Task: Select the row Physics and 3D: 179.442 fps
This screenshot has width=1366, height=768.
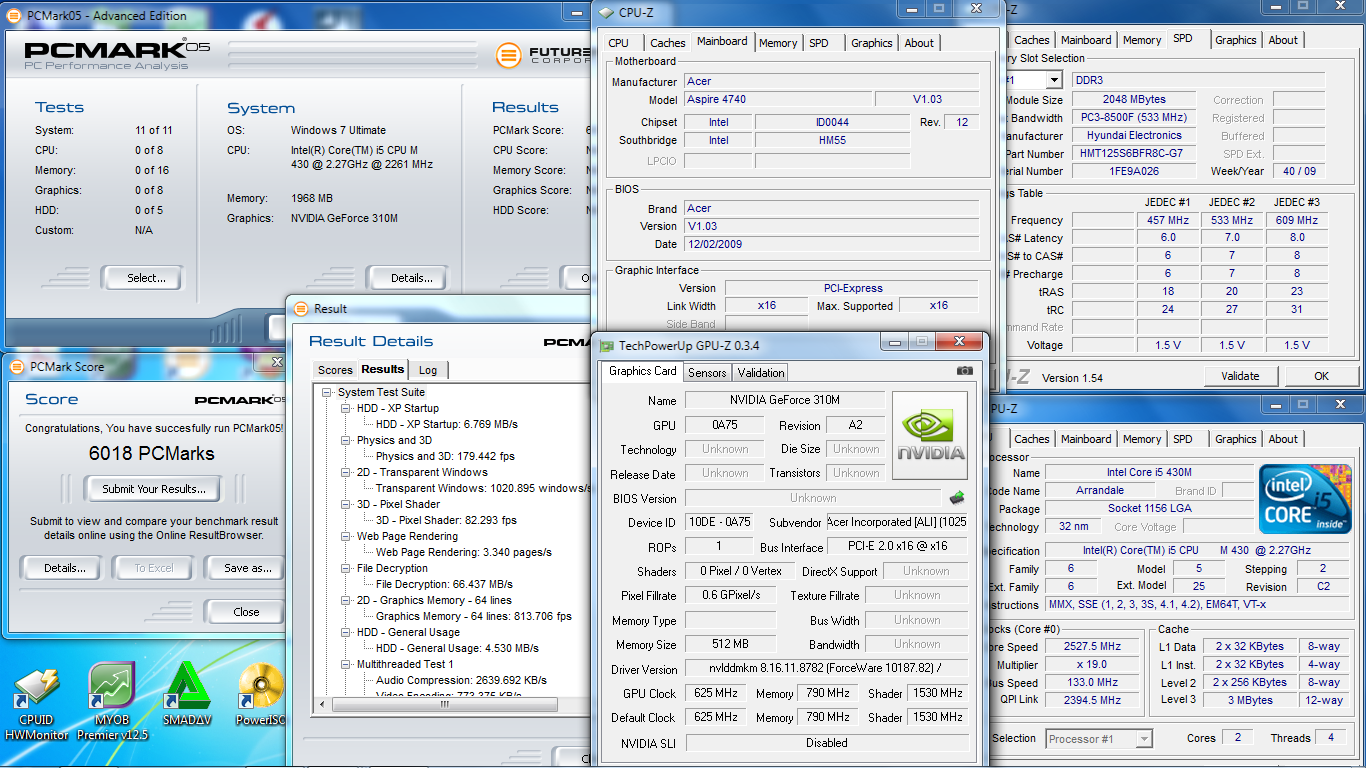Action: [x=445, y=457]
